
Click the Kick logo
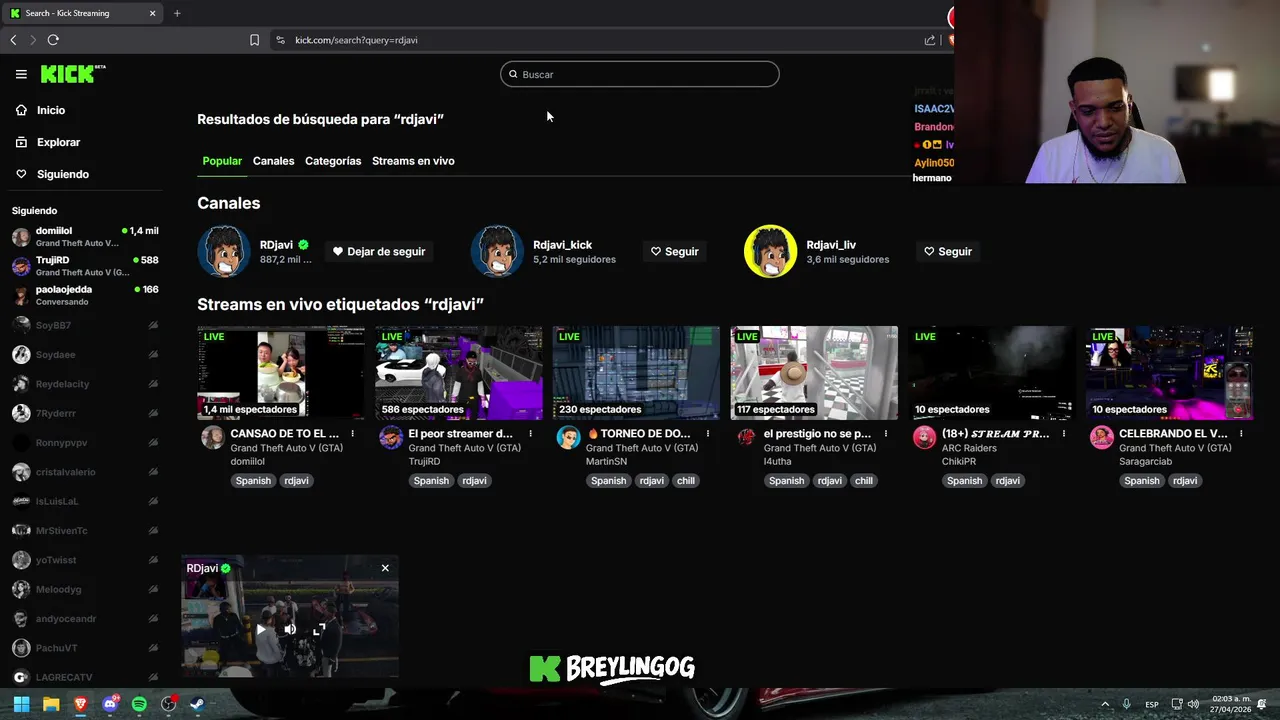point(73,74)
